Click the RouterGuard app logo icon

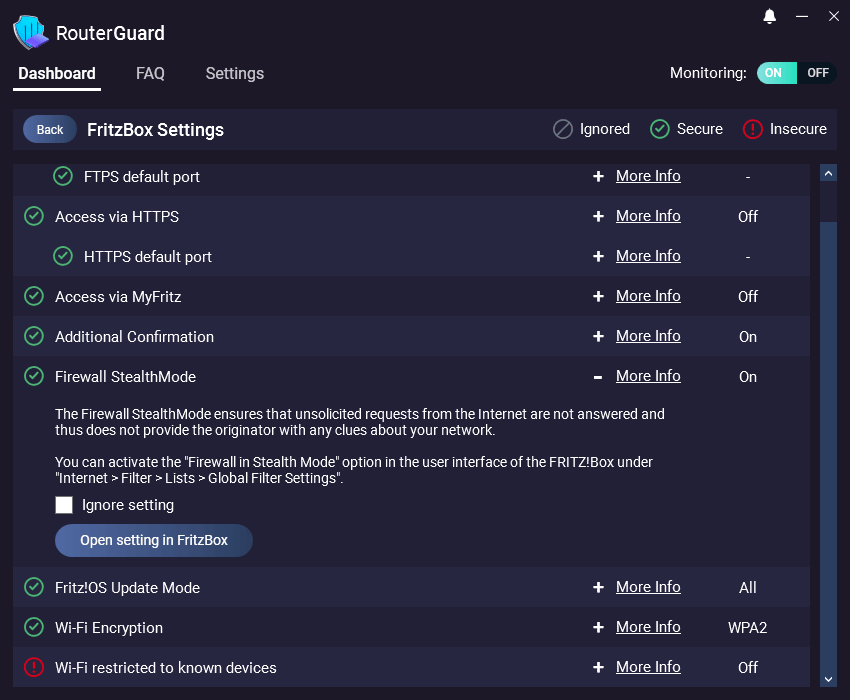31,32
